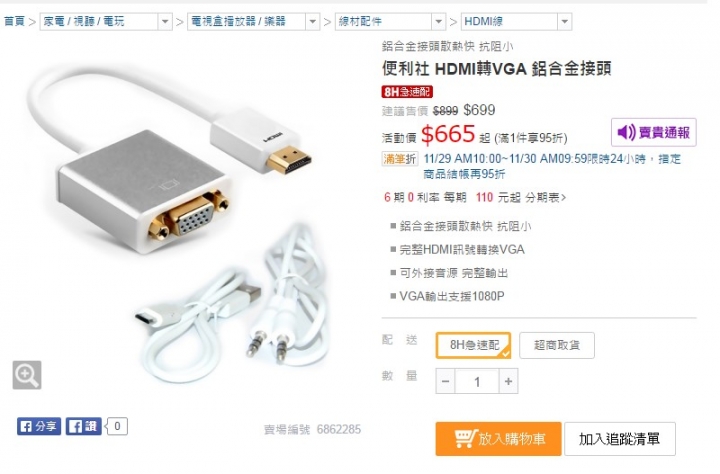The width and height of the screenshot is (720, 474).
Task: Open the 電視盒播放器 / 樂器 dropdown
Action: click(x=312, y=21)
